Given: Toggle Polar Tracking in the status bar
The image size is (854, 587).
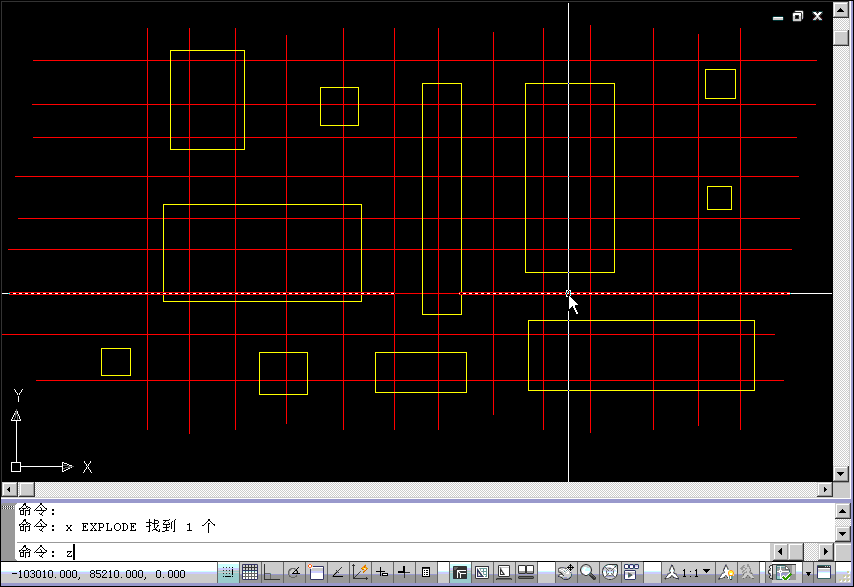Looking at the screenshot, I should point(294,573).
